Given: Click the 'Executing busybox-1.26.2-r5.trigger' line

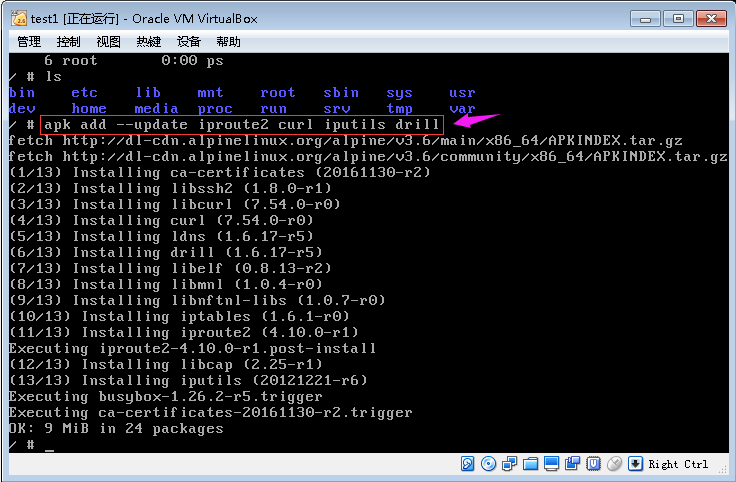Looking at the screenshot, I should point(166,397).
